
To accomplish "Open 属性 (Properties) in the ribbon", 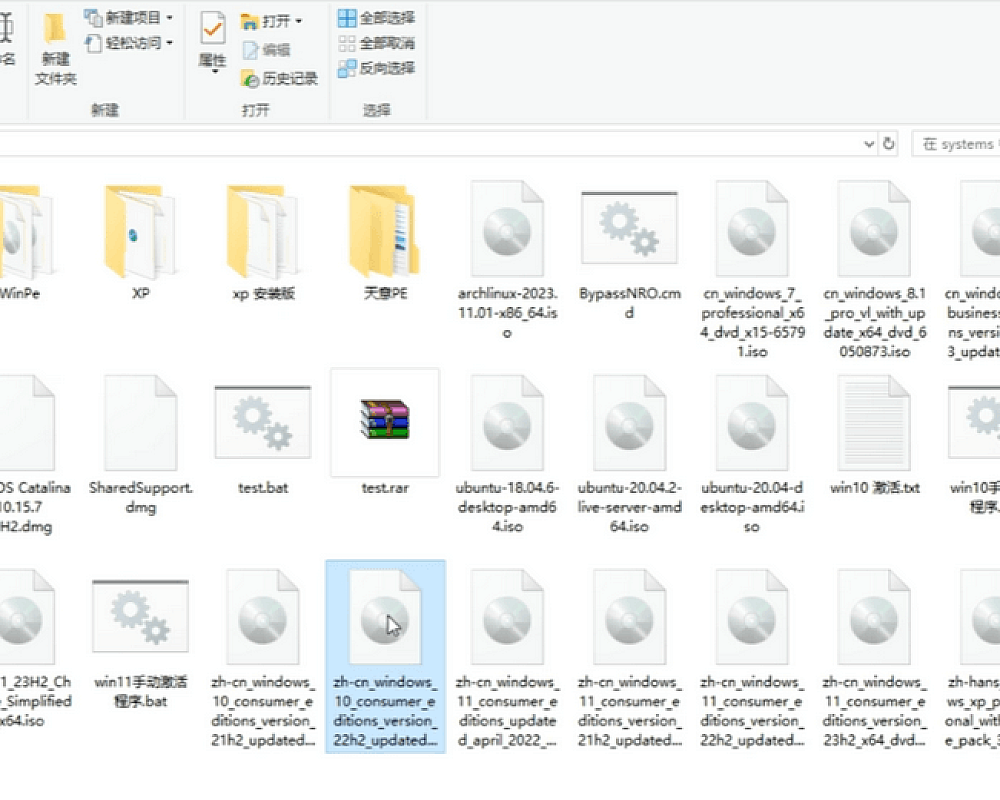I will point(212,40).
